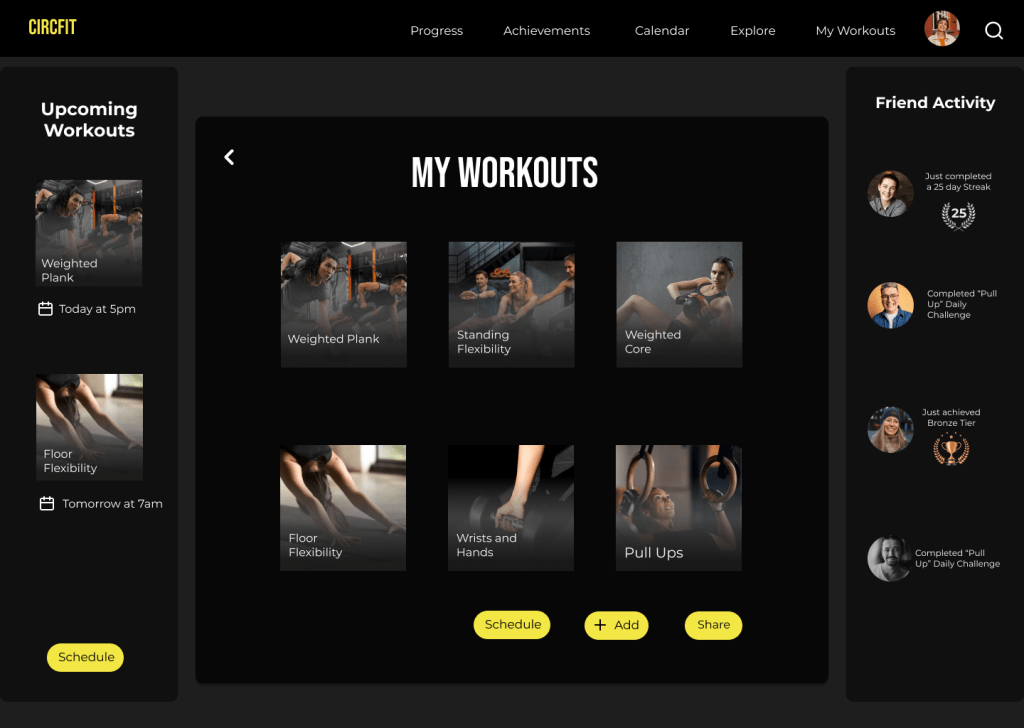Screen dimensions: 1024x728
Task: Go to the Explore page
Action: (x=752, y=31)
